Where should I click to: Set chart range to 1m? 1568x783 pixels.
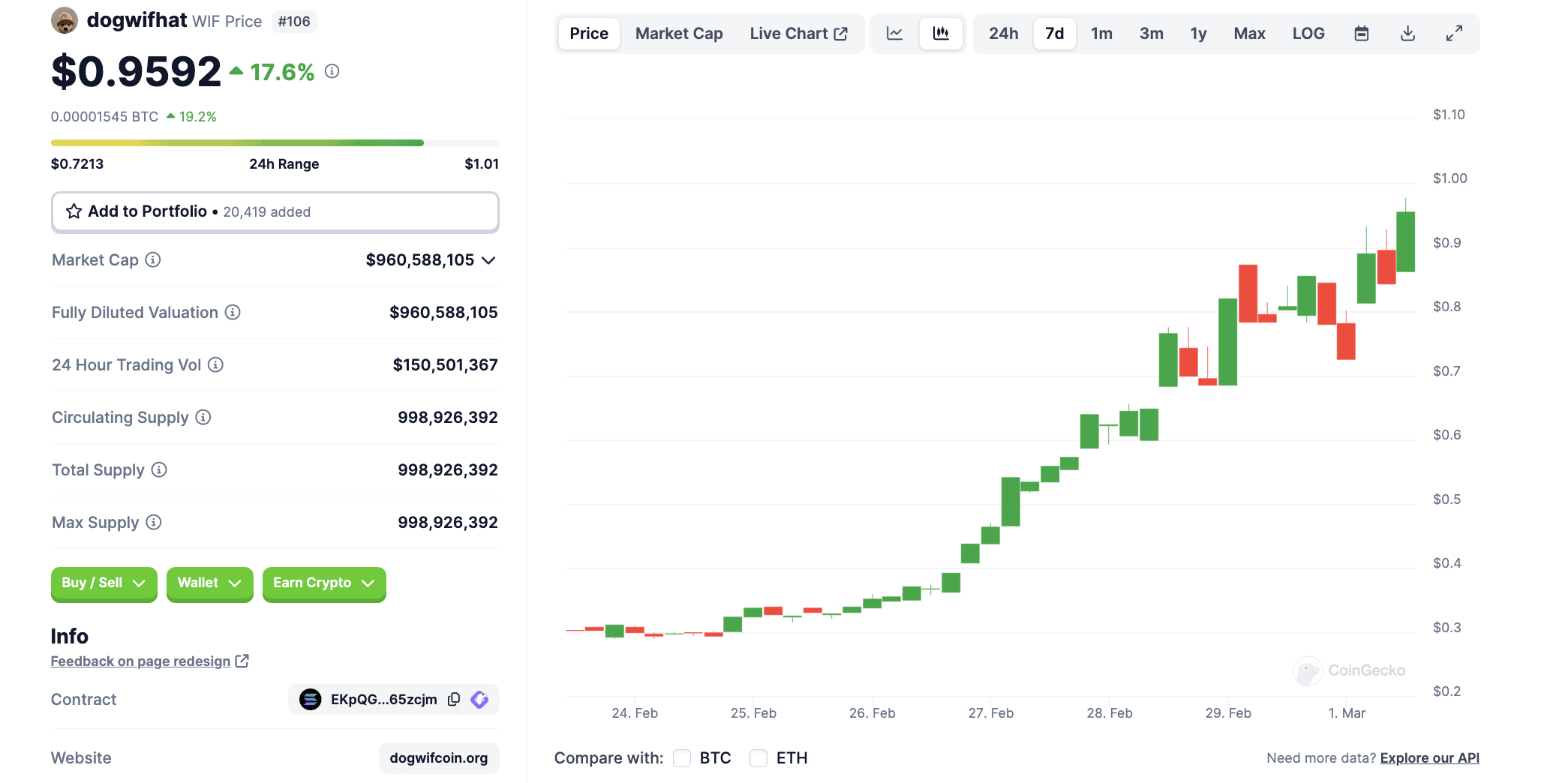click(x=1101, y=34)
